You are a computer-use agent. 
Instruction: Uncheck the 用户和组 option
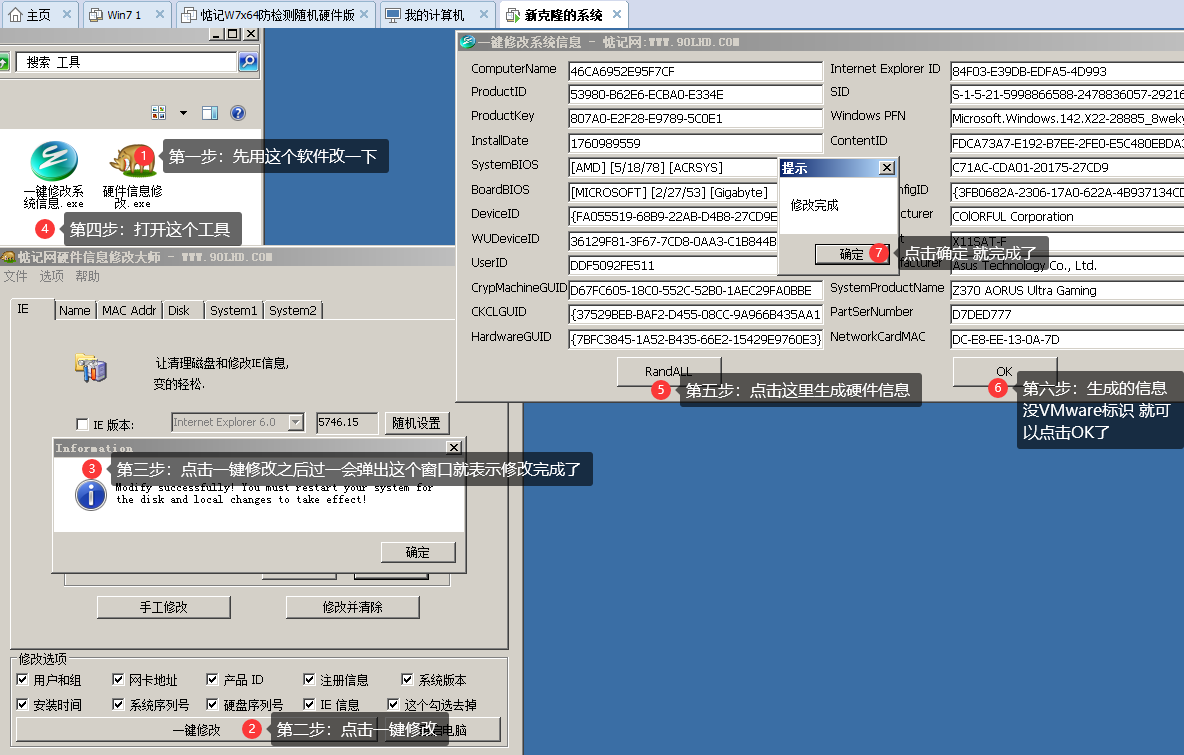(22, 680)
